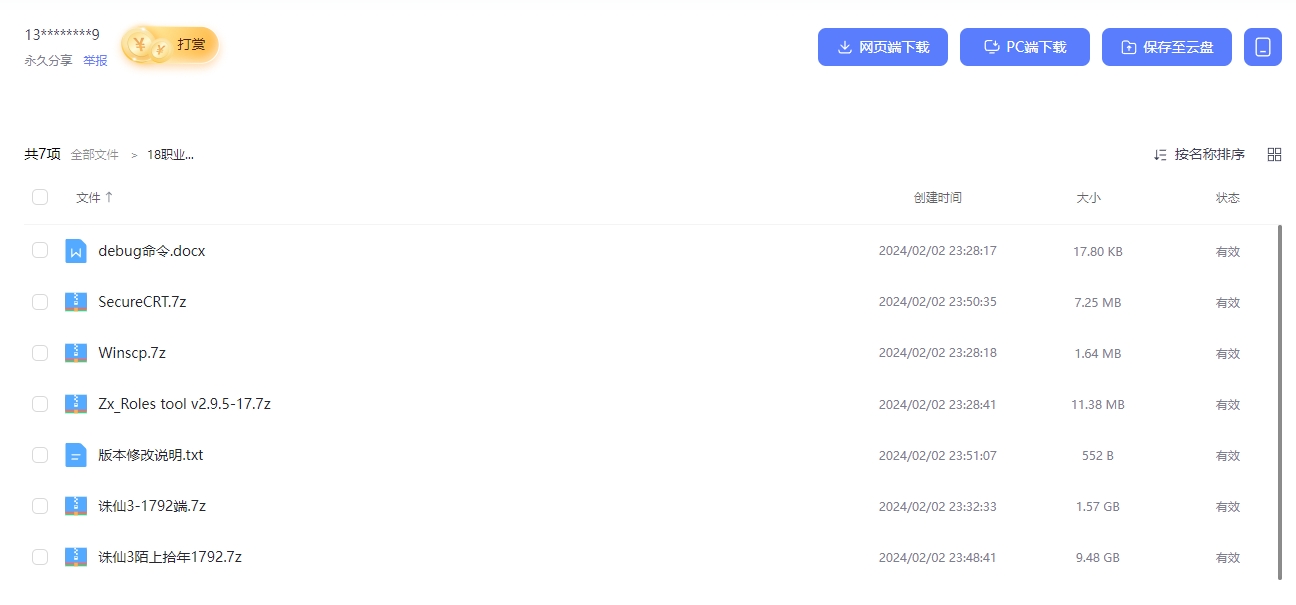Check the box for 诛仙3陌上拾年1792.7z
The height and width of the screenshot is (605, 1296).
coord(40,556)
